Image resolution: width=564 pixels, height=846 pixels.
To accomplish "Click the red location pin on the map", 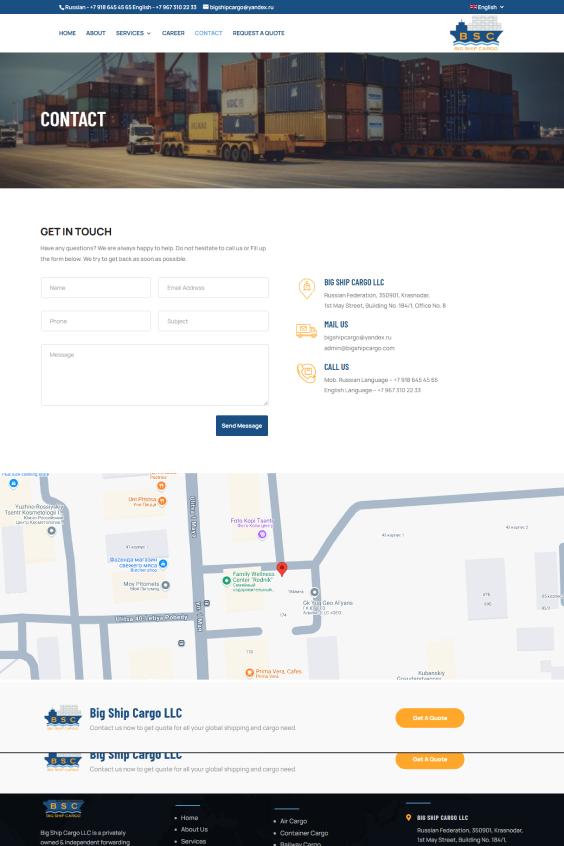I will pos(282,568).
